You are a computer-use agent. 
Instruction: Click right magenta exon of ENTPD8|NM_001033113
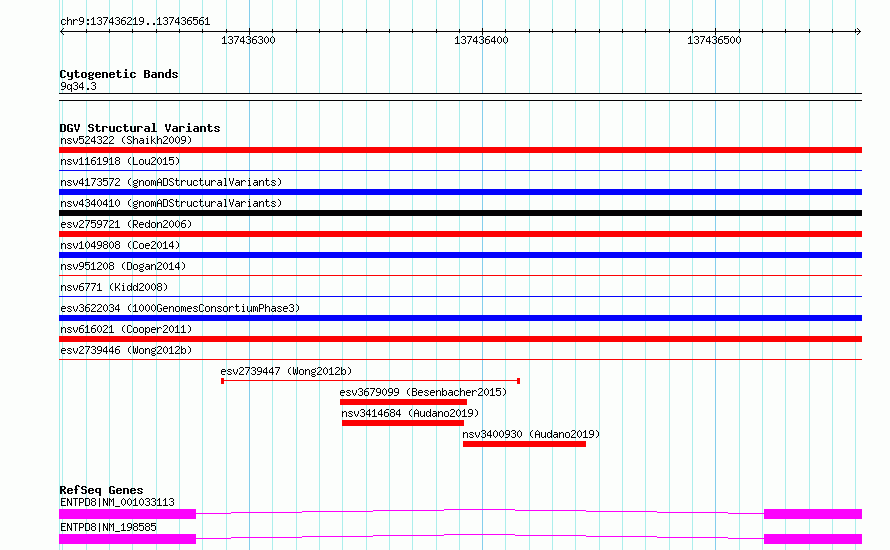(x=813, y=514)
